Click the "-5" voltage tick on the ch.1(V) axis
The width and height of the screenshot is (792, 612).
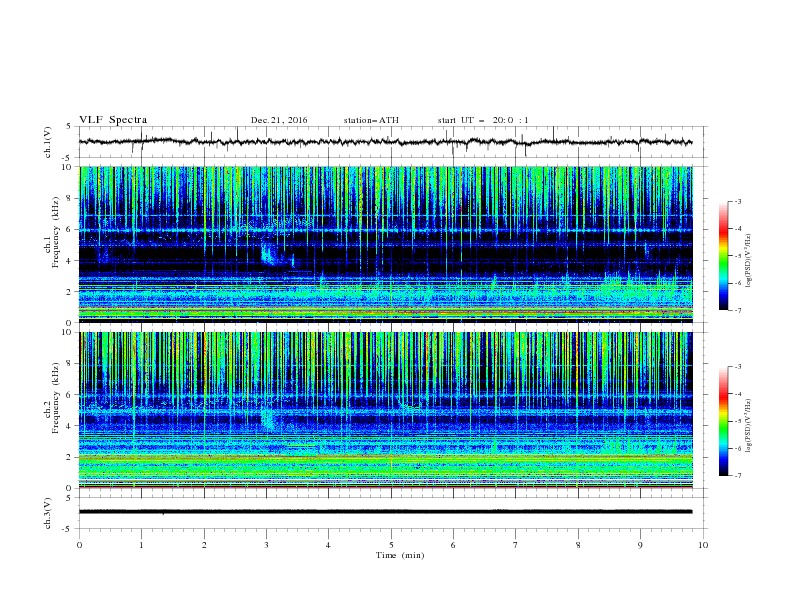pyautogui.click(x=67, y=158)
